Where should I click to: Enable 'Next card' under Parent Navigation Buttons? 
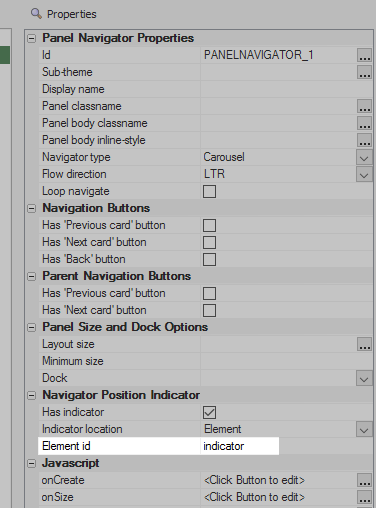click(x=209, y=310)
